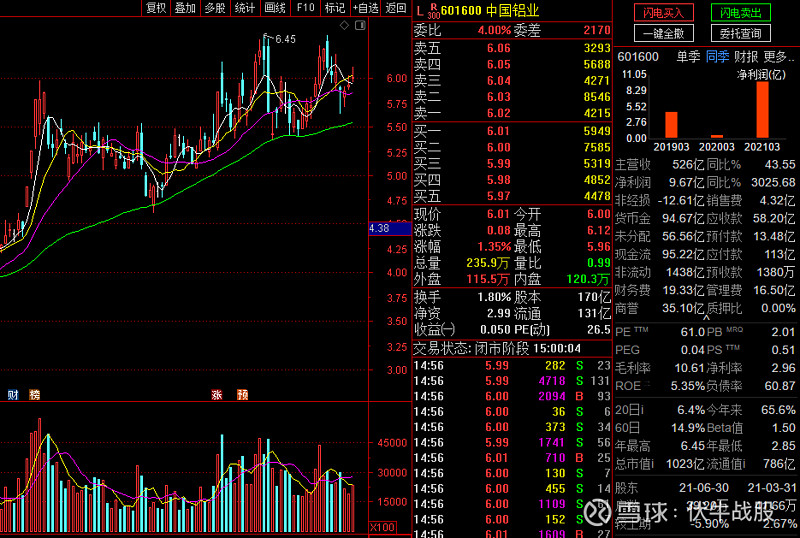
Task: Click the 一键全撤 cancel-all button
Action: [x=664, y=34]
